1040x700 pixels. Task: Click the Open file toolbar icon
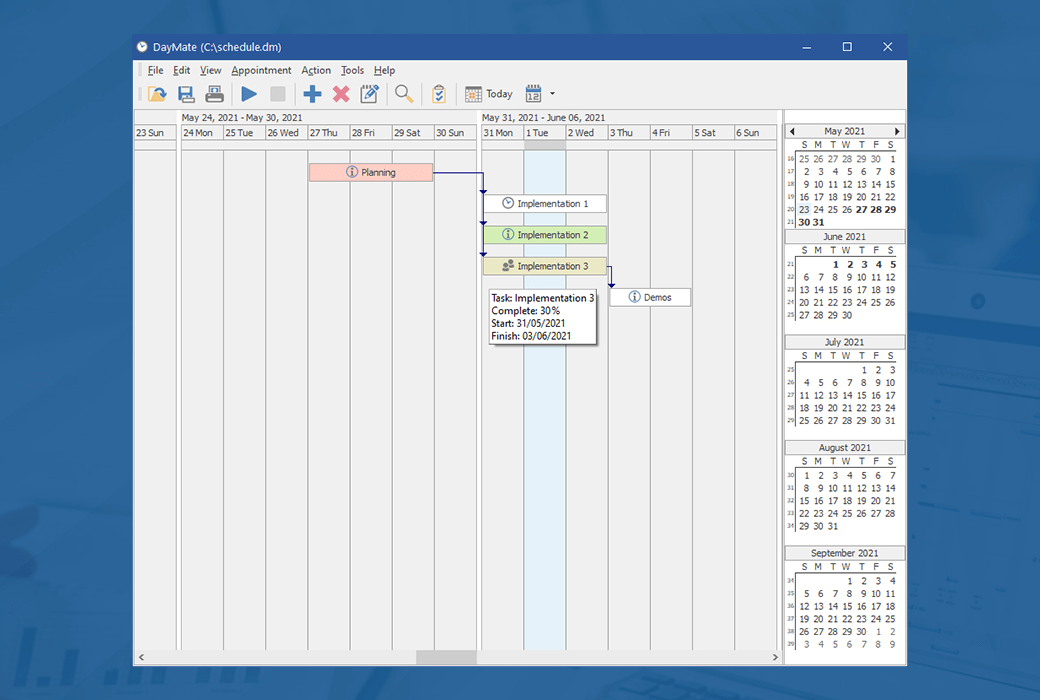tap(157, 94)
